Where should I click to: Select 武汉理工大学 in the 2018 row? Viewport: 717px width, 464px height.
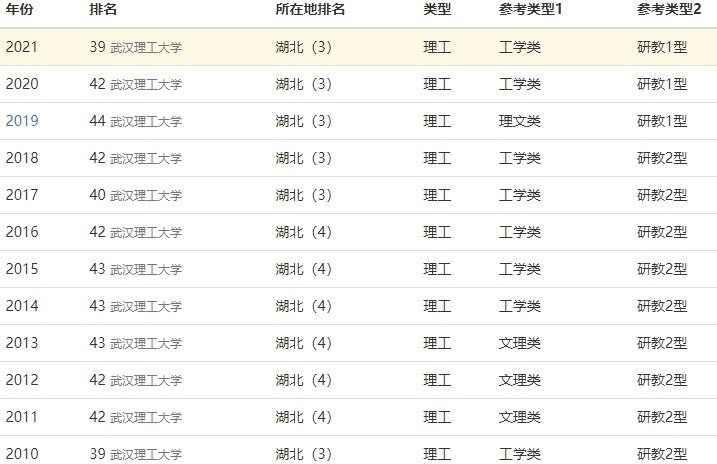click(x=146, y=159)
